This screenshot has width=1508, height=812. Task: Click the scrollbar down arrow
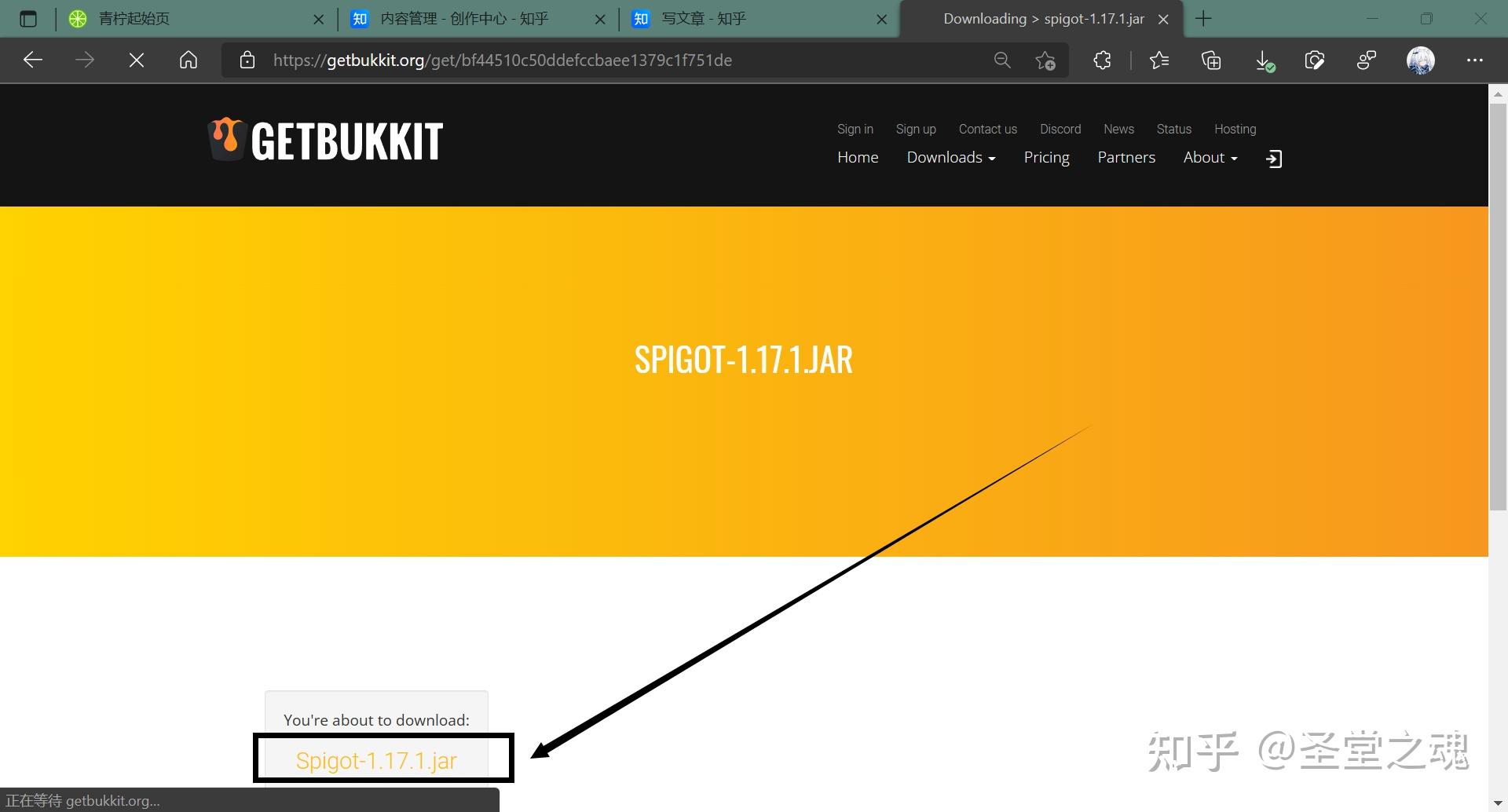[x=1499, y=803]
